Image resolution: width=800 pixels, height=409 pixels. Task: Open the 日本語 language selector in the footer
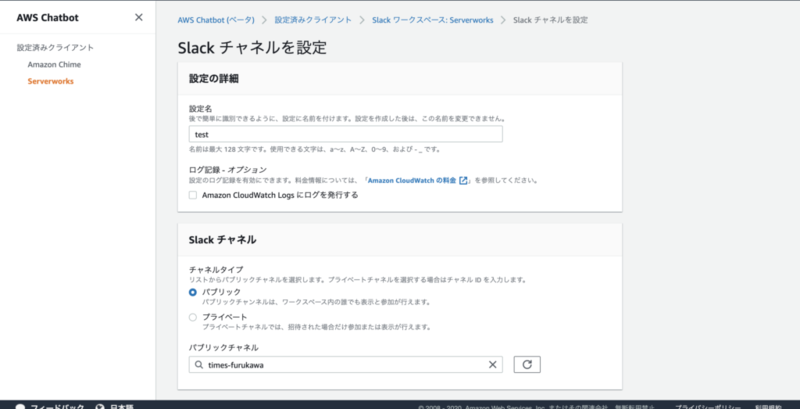pyautogui.click(x=115, y=406)
